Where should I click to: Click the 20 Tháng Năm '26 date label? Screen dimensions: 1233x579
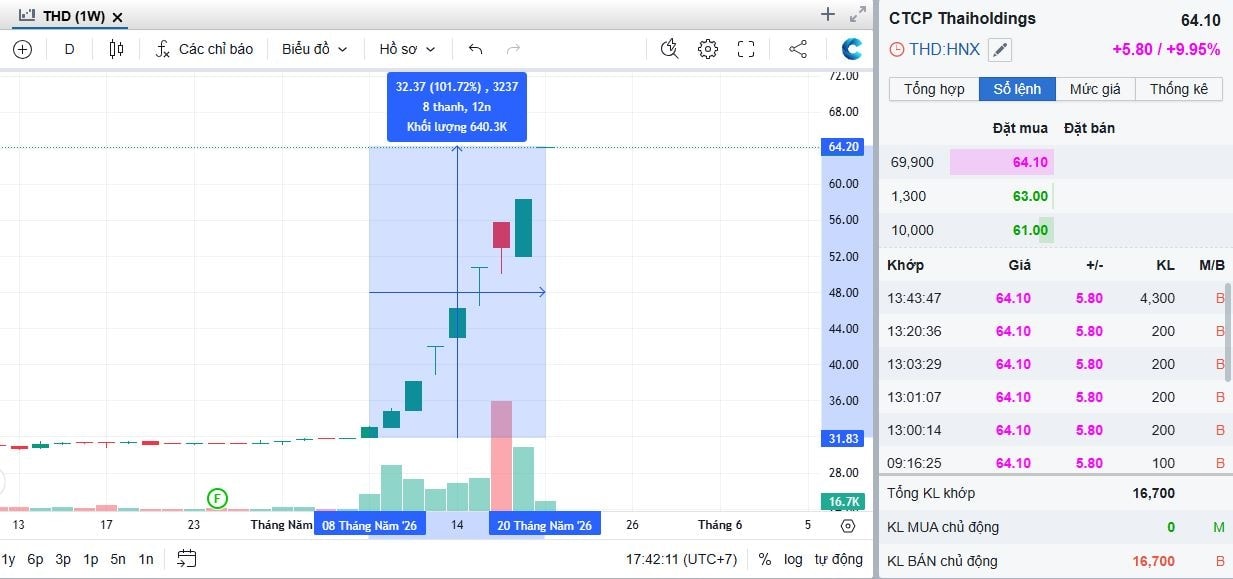544,525
